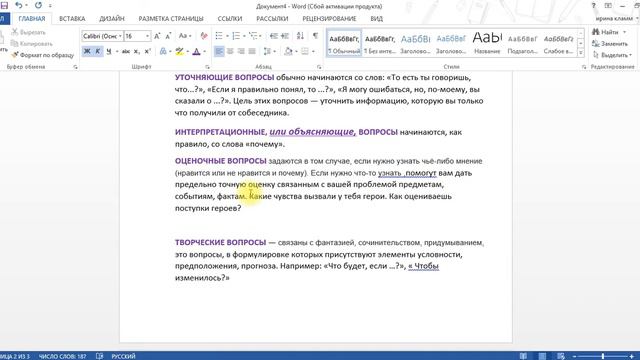Click Формат по образцу painter
Viewport: 640px width, 360px height.
click(42, 55)
